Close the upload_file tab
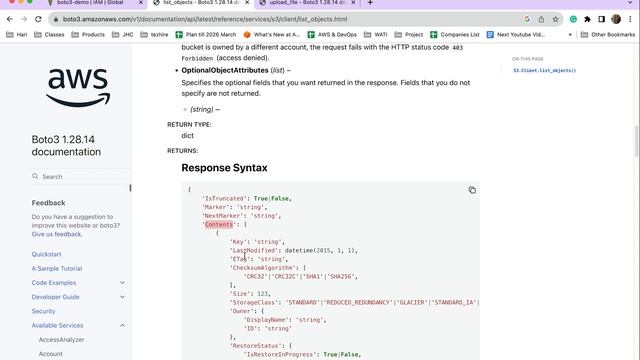The height and width of the screenshot is (360, 640). tap(353, 2)
